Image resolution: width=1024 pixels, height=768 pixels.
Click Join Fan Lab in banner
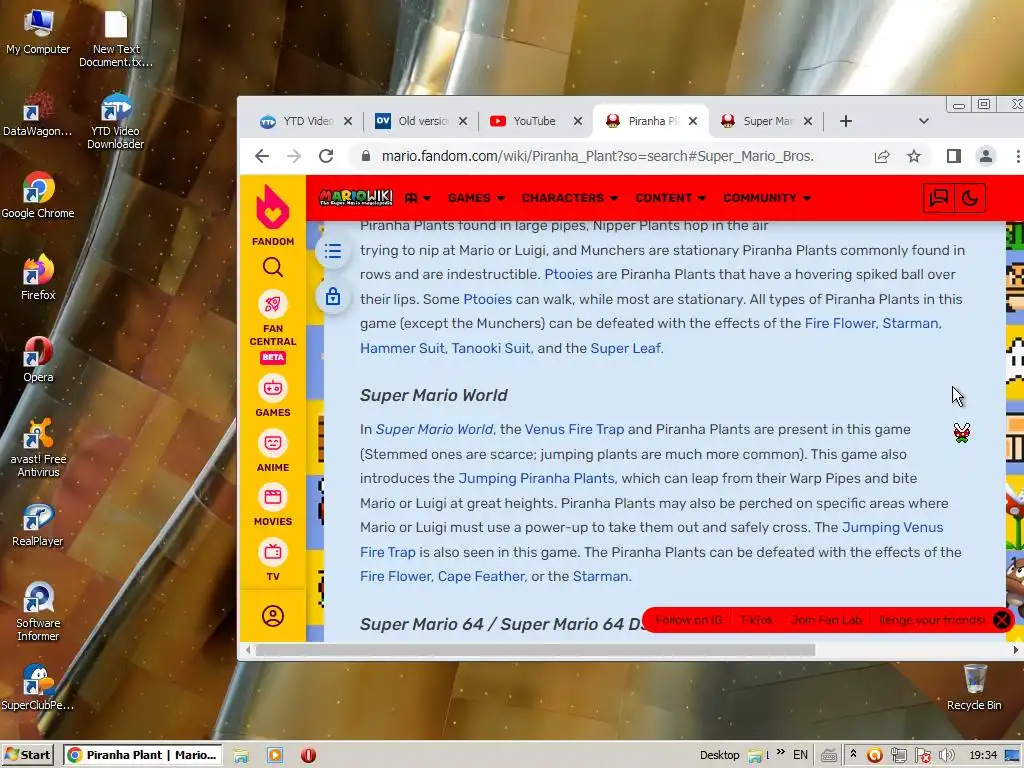(x=826, y=620)
